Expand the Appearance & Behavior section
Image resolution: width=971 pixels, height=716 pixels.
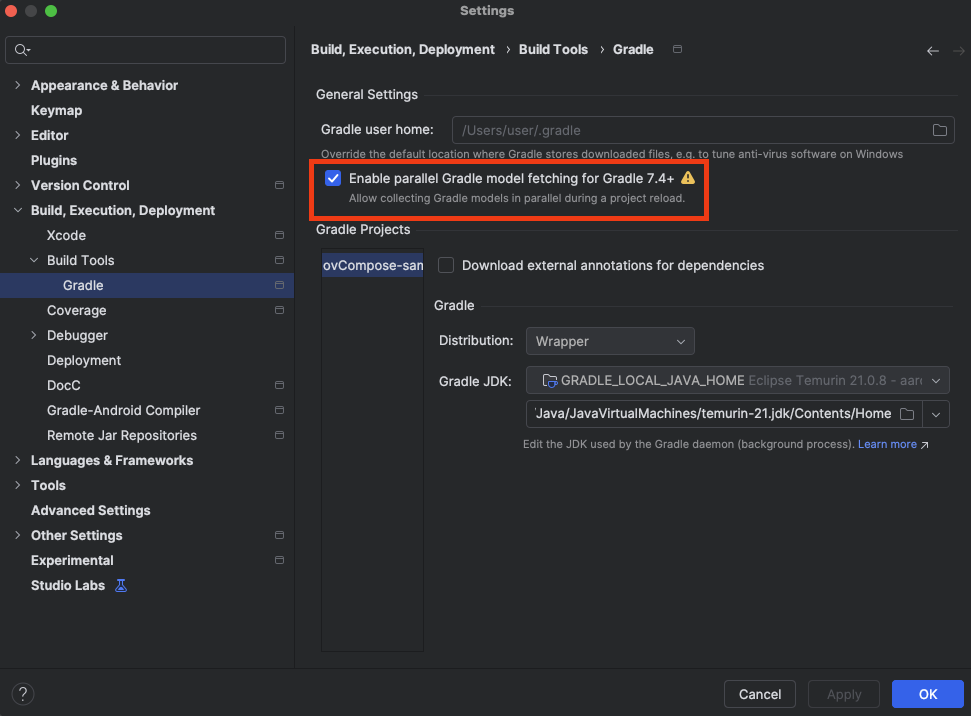click(17, 85)
